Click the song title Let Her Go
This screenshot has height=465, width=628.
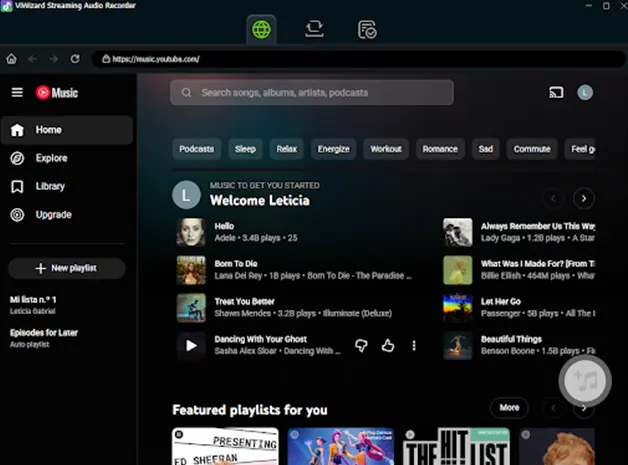[501, 301]
